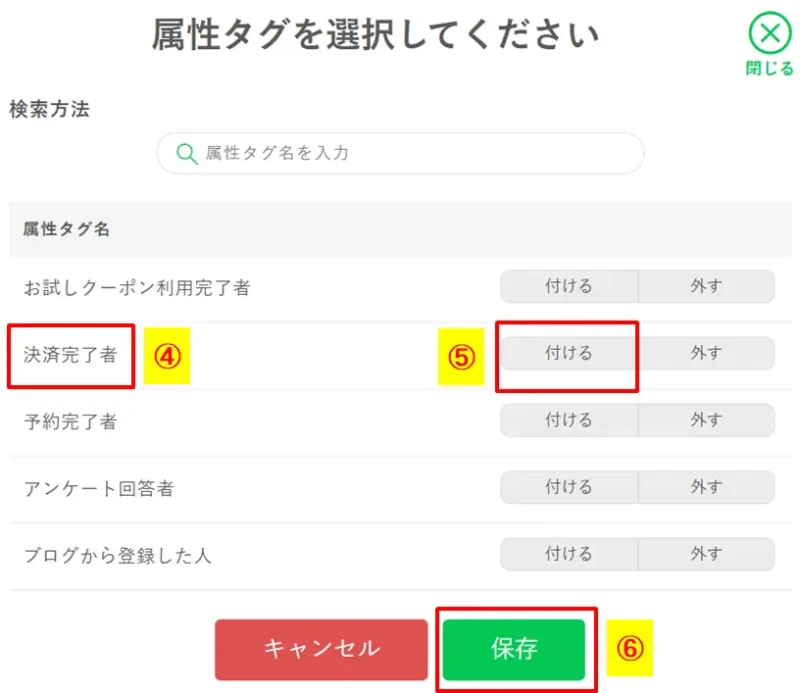Enable 付ける for ブログから登録した人
800x693 pixels.
point(567,554)
